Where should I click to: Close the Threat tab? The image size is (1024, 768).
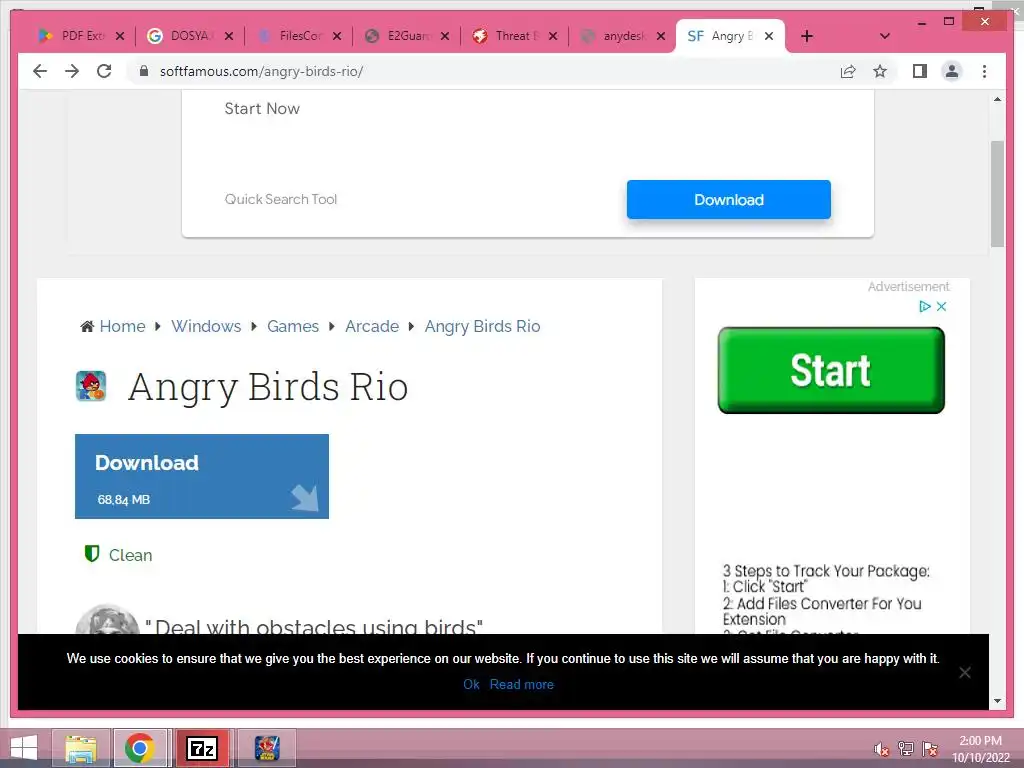click(553, 36)
